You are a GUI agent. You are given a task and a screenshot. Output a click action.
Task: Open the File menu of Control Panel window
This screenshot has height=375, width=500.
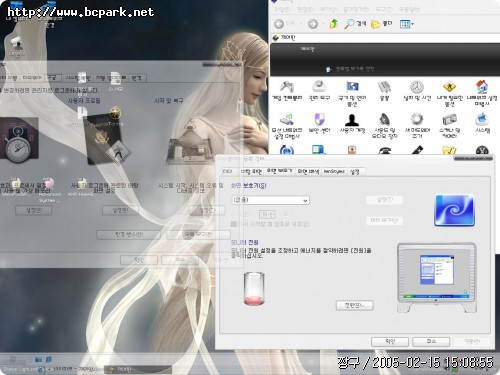pos(282,9)
